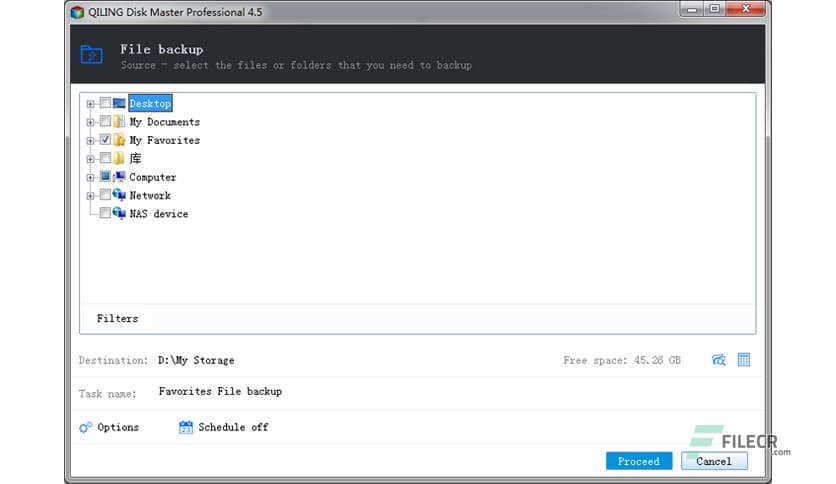
Task: Click the Proceed button
Action: [x=639, y=461]
